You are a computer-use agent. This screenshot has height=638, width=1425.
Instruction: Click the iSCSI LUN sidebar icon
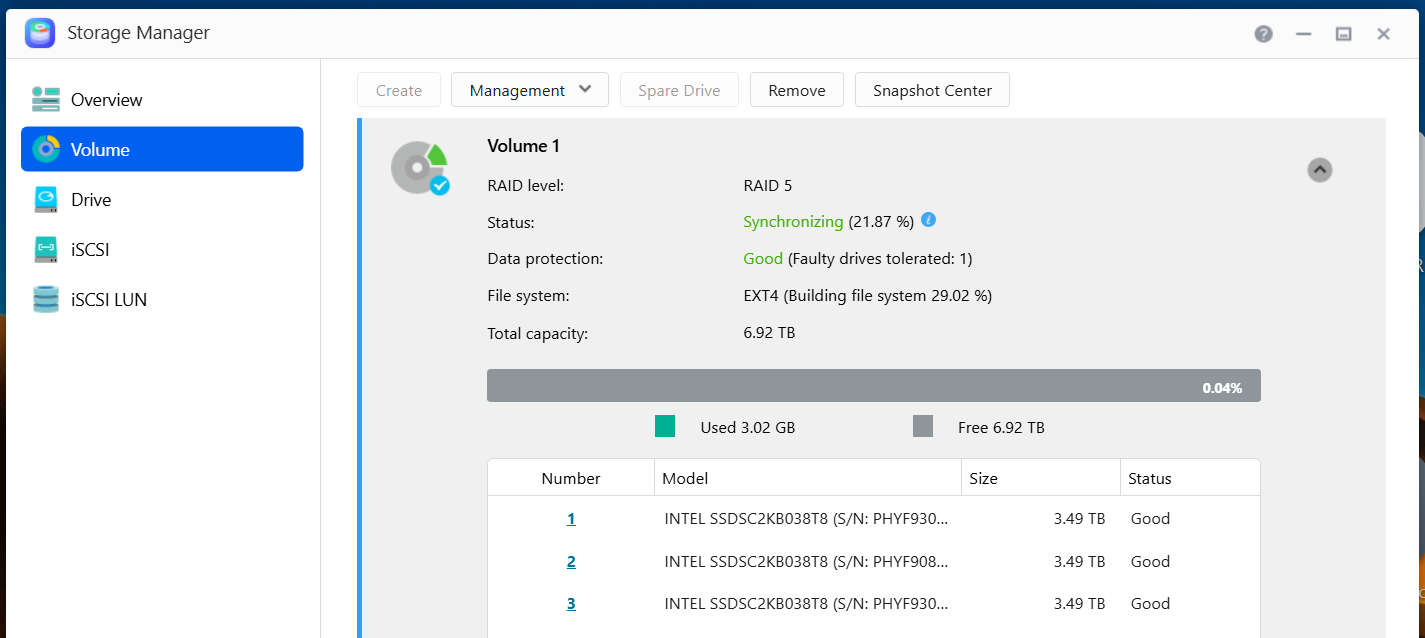[x=46, y=300]
